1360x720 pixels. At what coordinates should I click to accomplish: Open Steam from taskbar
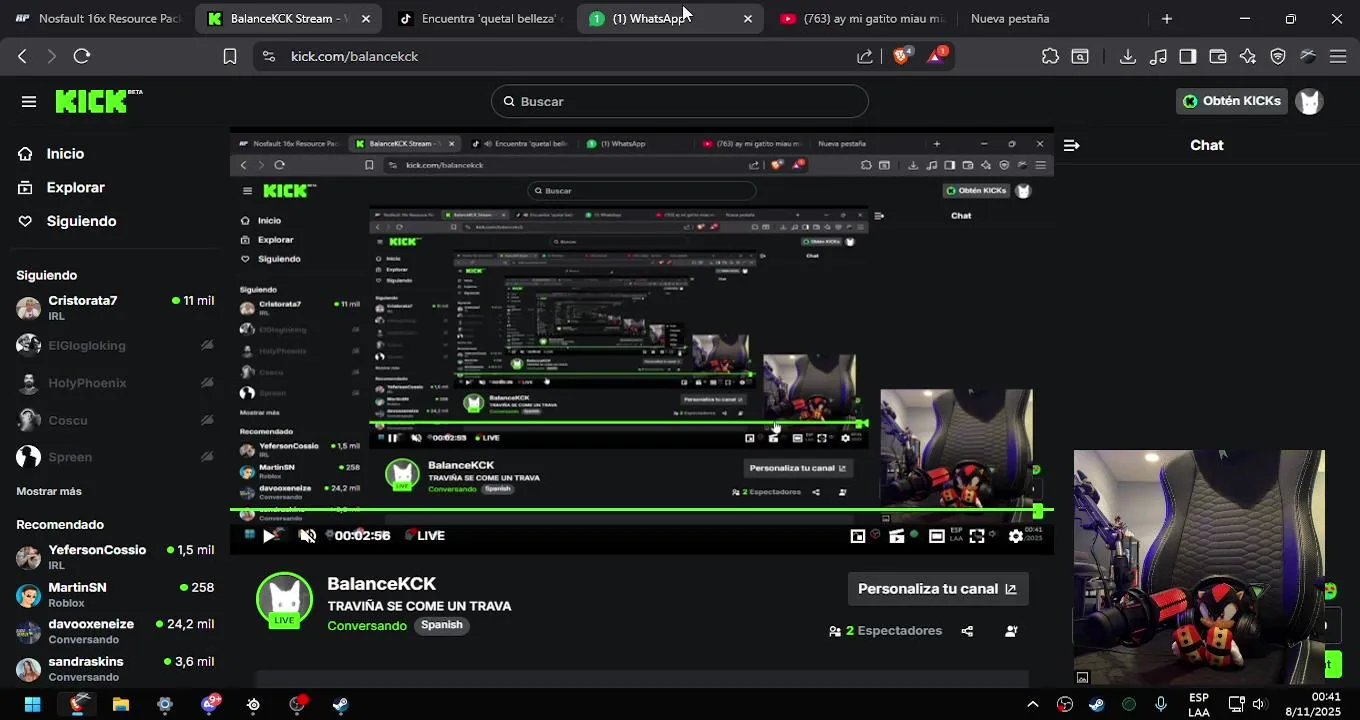coord(341,704)
